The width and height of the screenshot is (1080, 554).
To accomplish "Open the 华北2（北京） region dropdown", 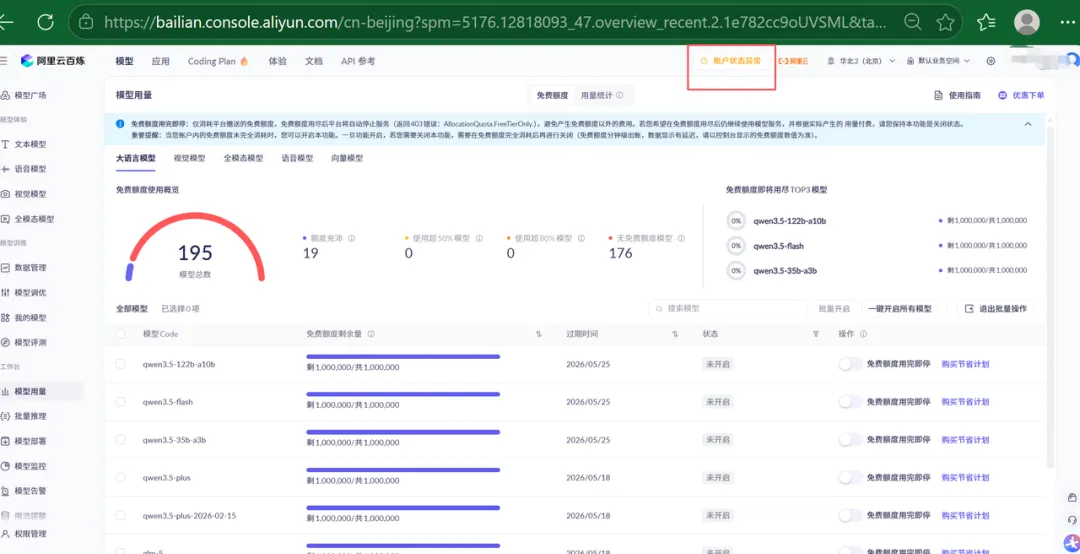I will pyautogui.click(x=861, y=61).
